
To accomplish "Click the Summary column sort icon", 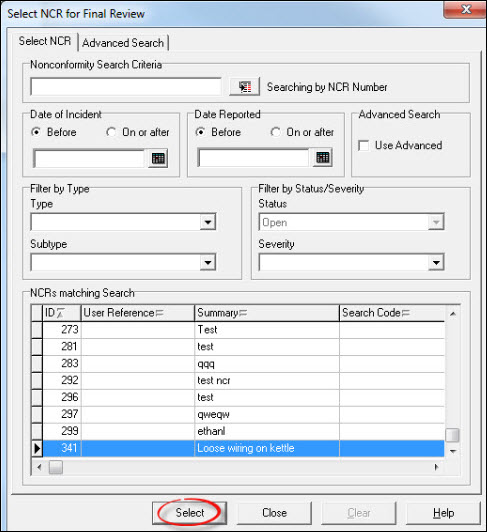I will click(243, 313).
